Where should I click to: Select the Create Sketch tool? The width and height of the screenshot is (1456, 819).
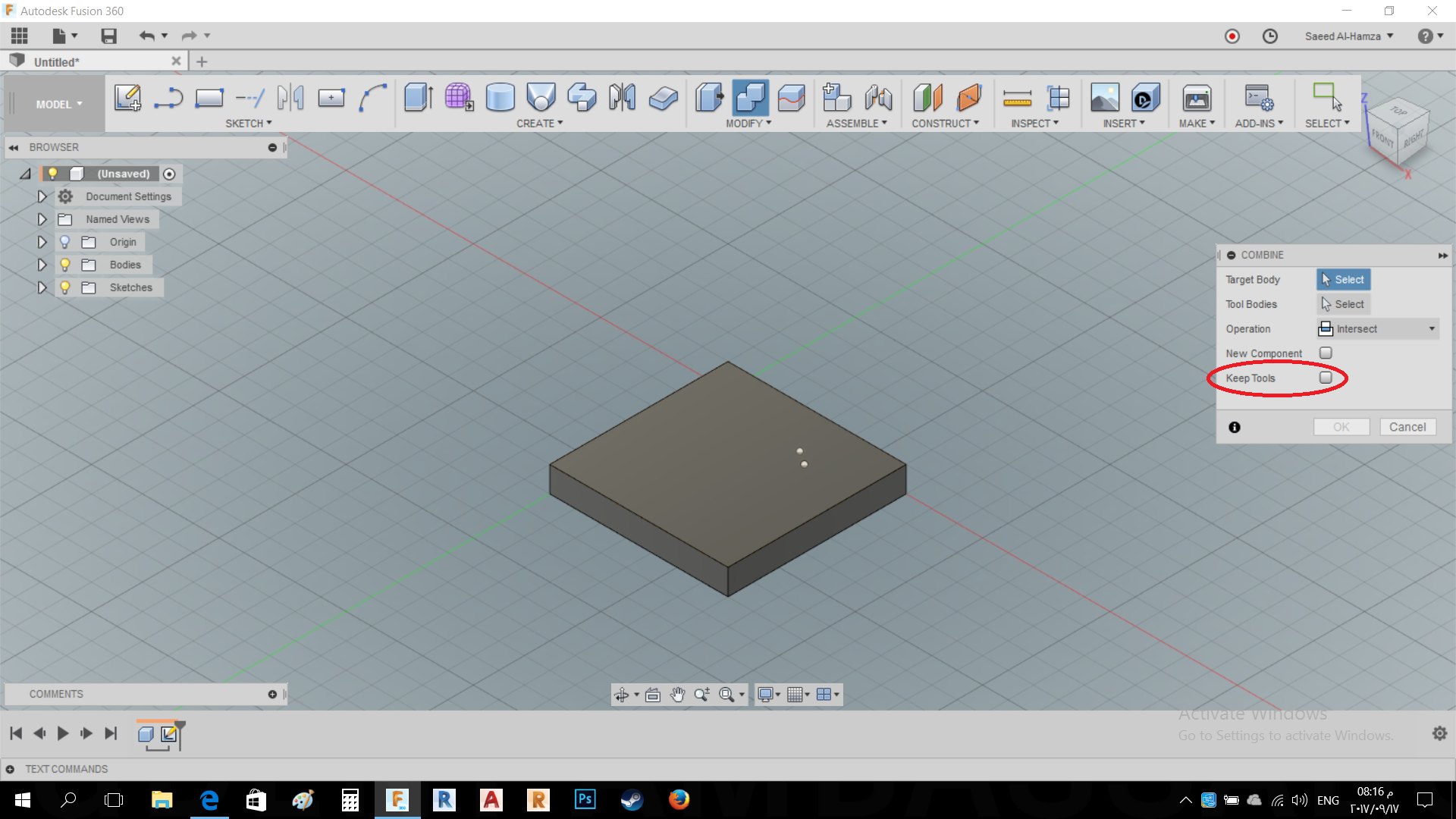[127, 97]
